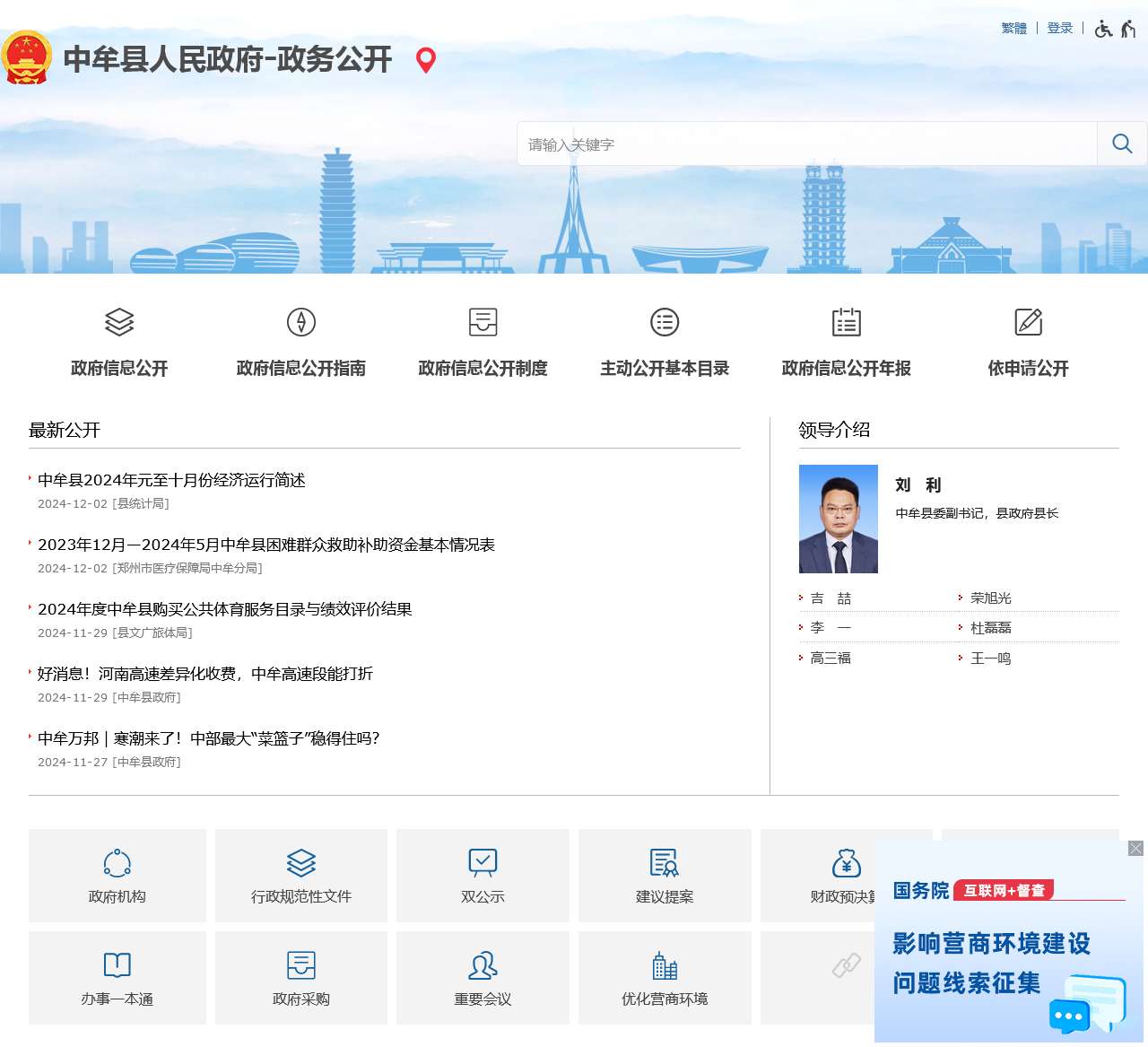Open 主动公开基本目录 list icon
The width and height of the screenshot is (1148, 1047).
coord(665,322)
